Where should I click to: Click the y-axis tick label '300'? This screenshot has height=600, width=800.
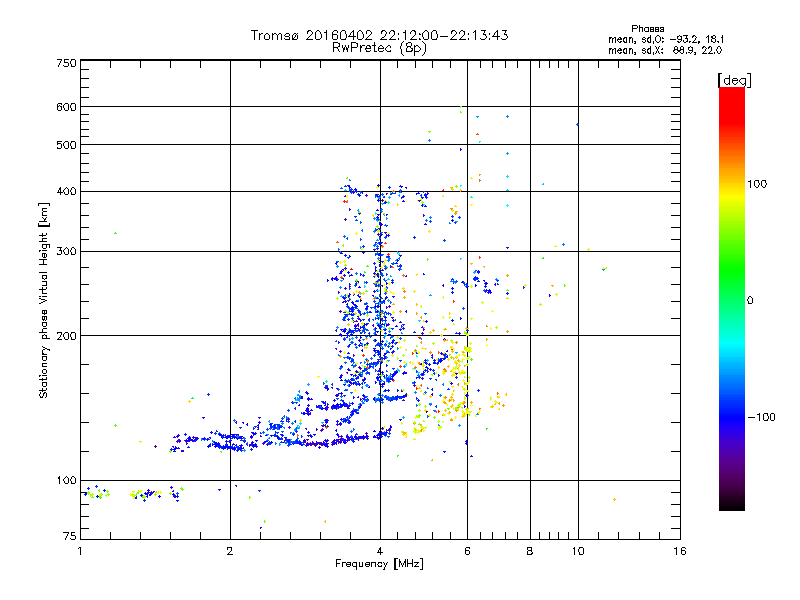pyautogui.click(x=66, y=251)
